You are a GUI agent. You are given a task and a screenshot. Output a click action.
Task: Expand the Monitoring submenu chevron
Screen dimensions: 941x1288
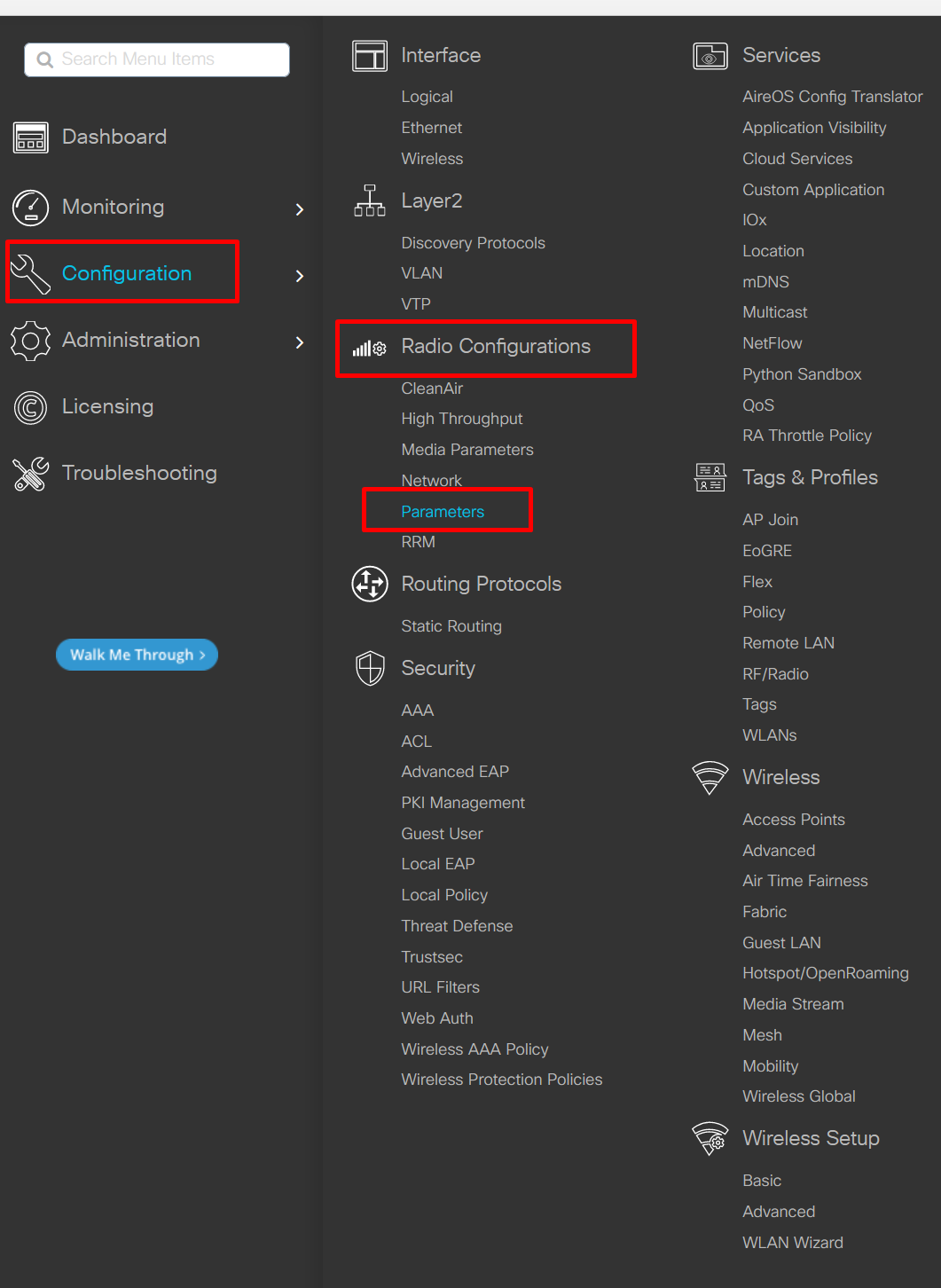pos(300,209)
